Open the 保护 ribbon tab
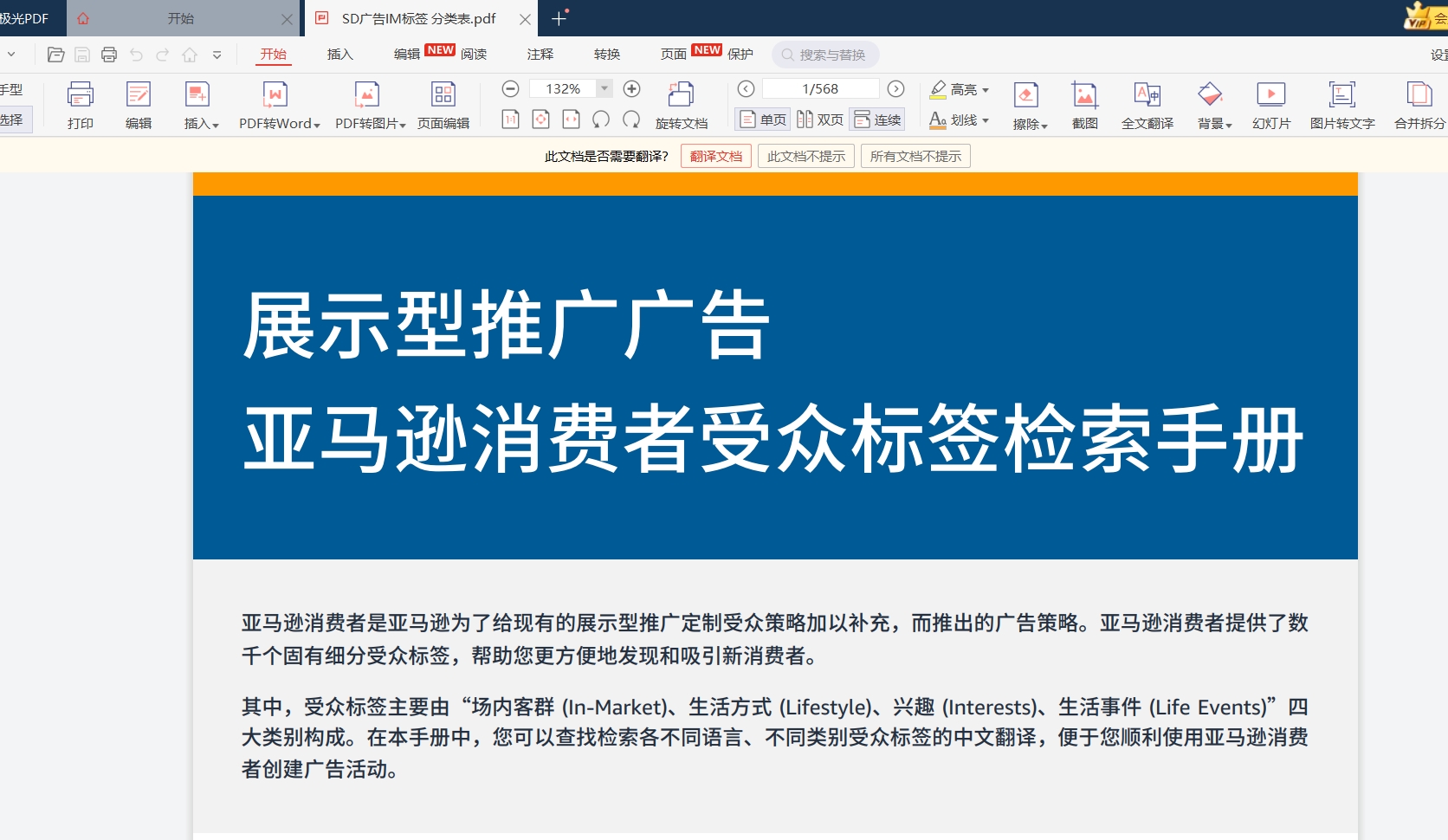This screenshot has width=1448, height=840. click(x=740, y=54)
